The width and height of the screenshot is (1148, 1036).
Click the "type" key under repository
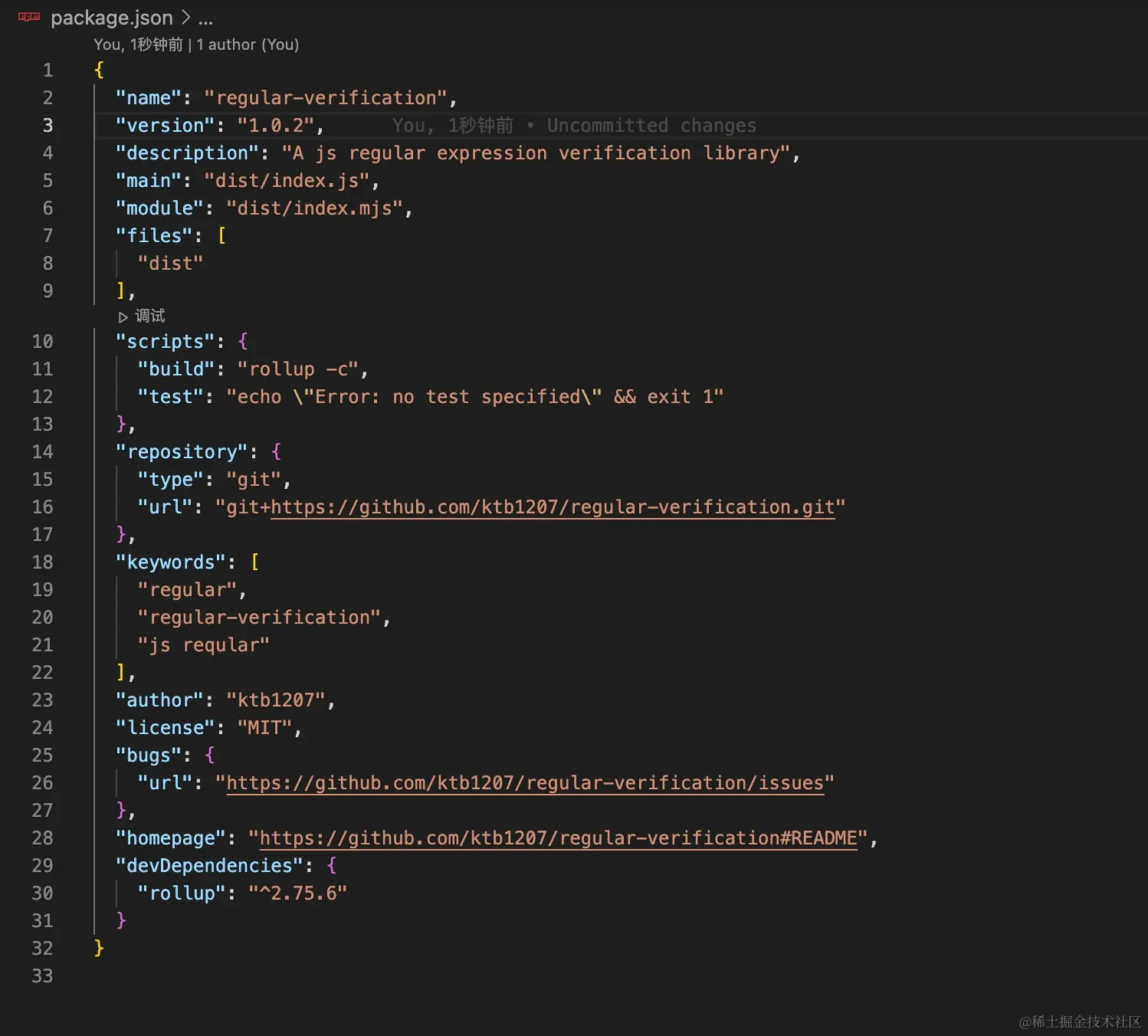click(171, 480)
